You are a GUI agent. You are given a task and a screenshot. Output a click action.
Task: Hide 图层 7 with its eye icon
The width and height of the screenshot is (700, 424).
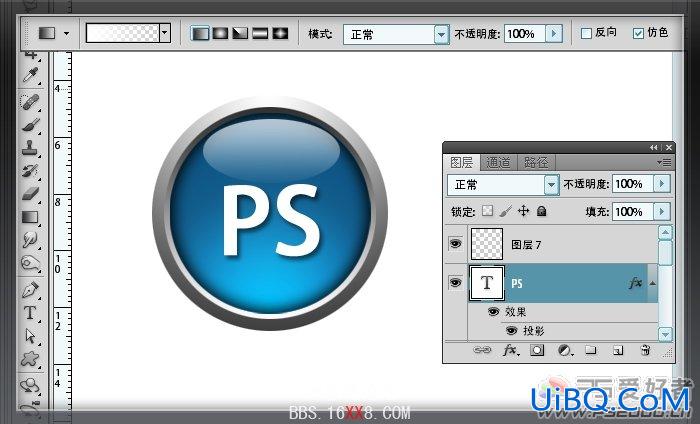click(455, 244)
